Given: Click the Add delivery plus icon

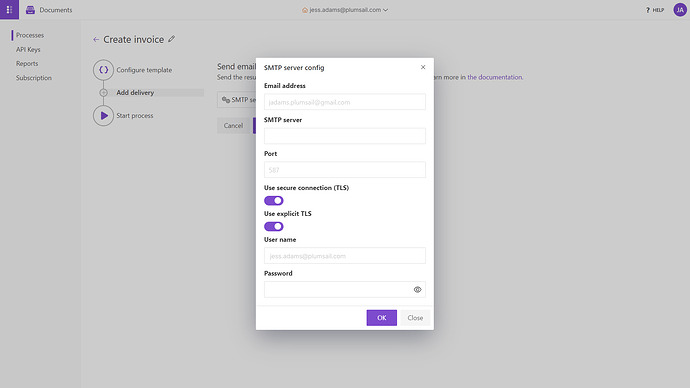Looking at the screenshot, I should pyautogui.click(x=103, y=93).
